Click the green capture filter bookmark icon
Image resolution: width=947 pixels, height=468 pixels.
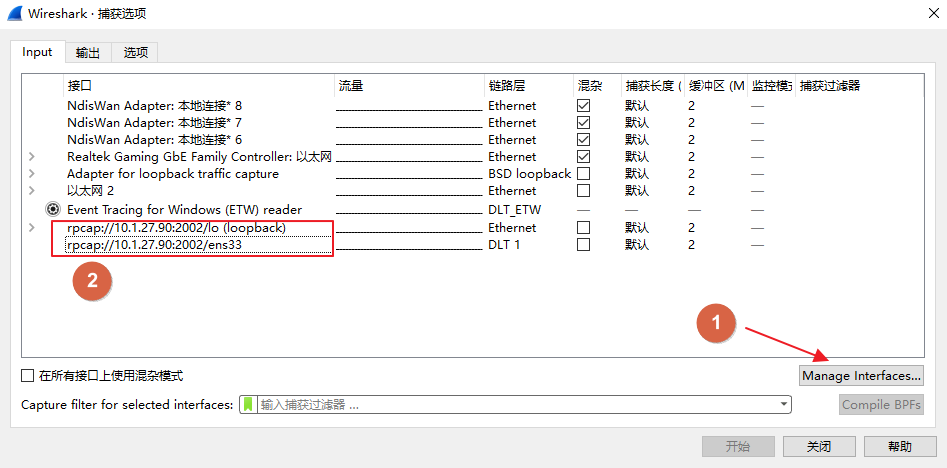[248, 405]
